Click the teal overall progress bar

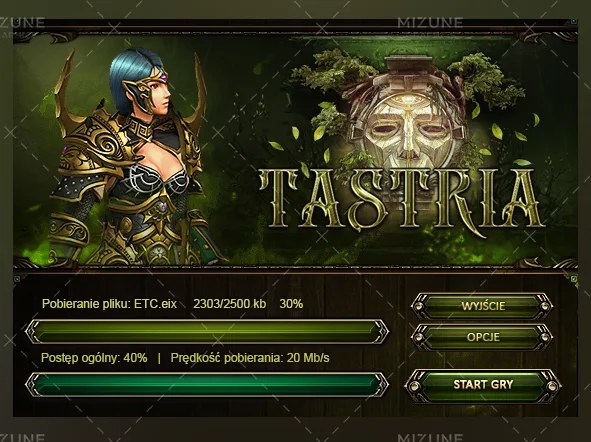pyautogui.click(x=207, y=384)
